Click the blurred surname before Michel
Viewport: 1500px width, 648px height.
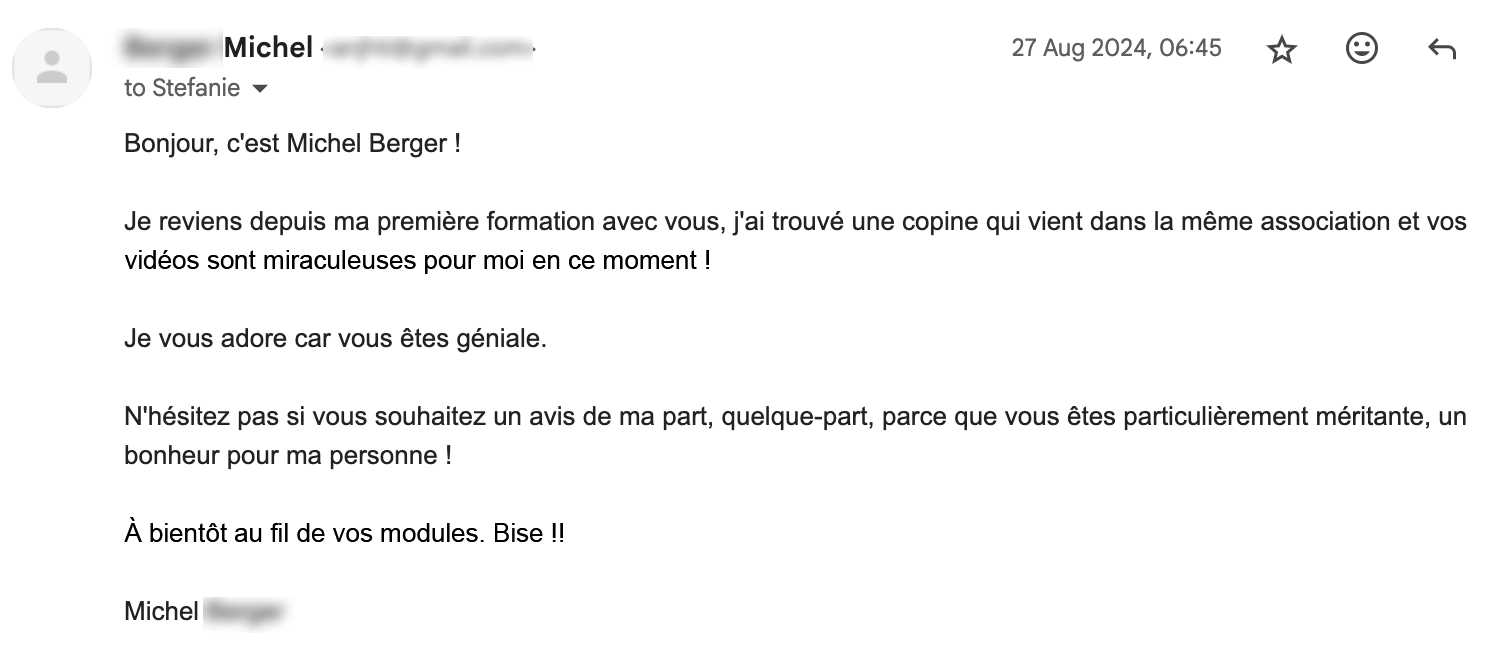point(170,47)
